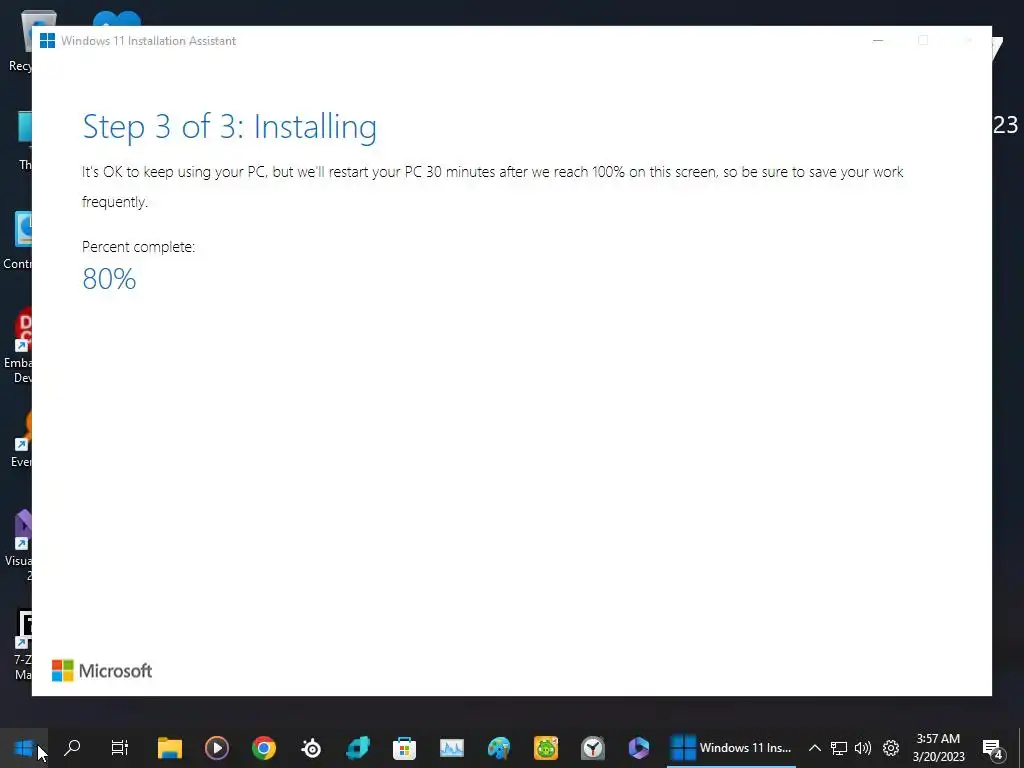Screen dimensions: 1024x768
Task: Launch the media player taskbar icon
Action: [217, 748]
